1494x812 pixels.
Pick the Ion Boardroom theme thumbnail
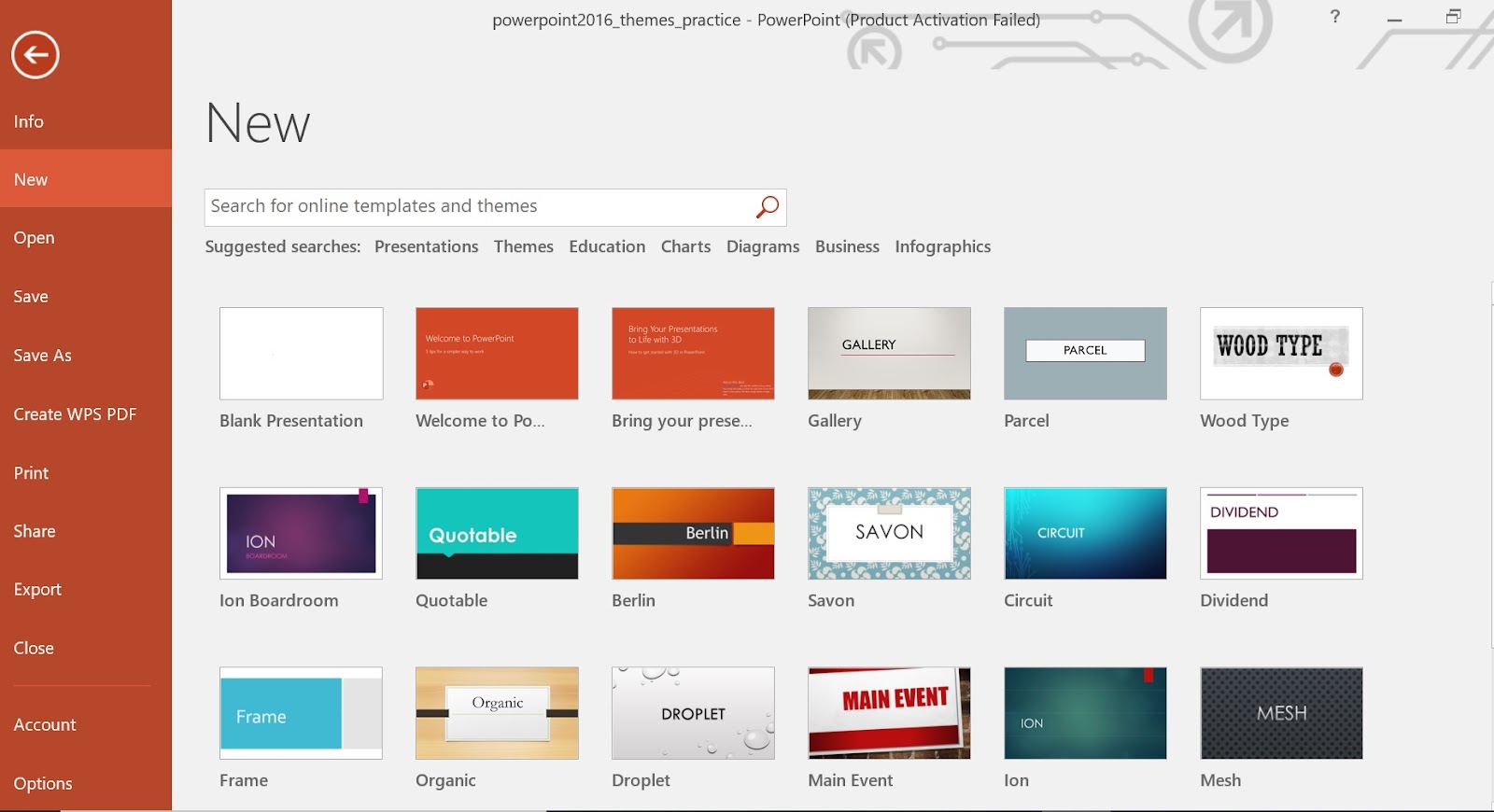click(302, 534)
